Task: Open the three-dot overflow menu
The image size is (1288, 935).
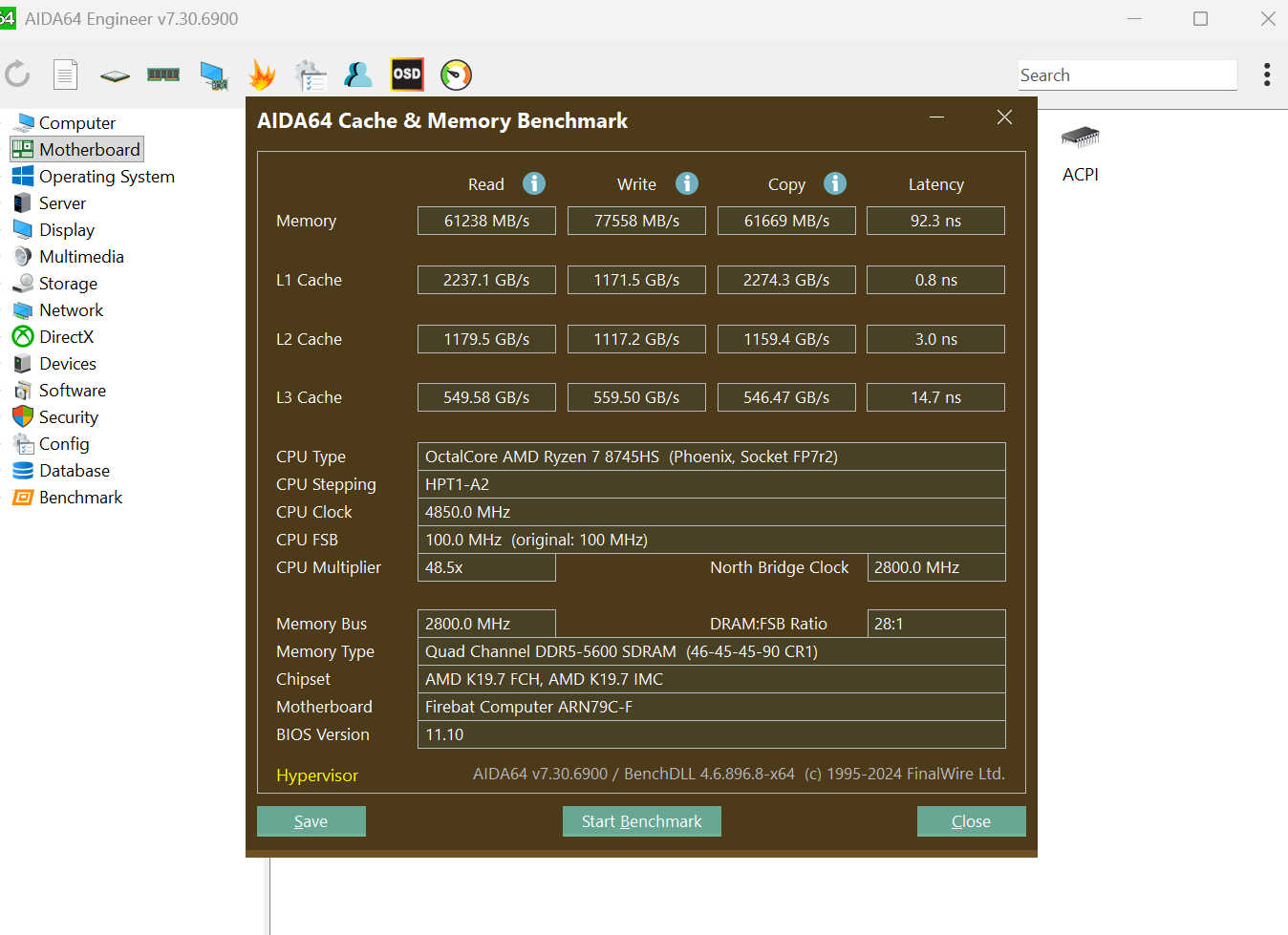Action: (1266, 74)
